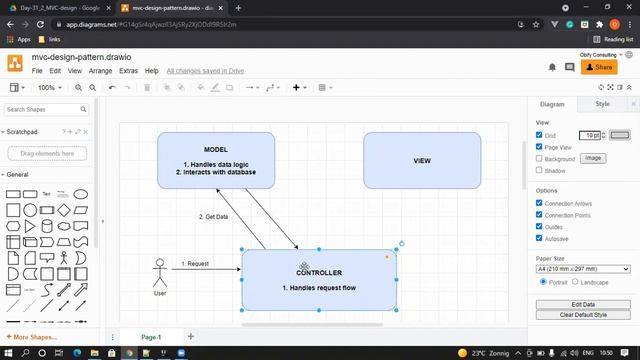Enable the Background checkbox

coord(539,158)
